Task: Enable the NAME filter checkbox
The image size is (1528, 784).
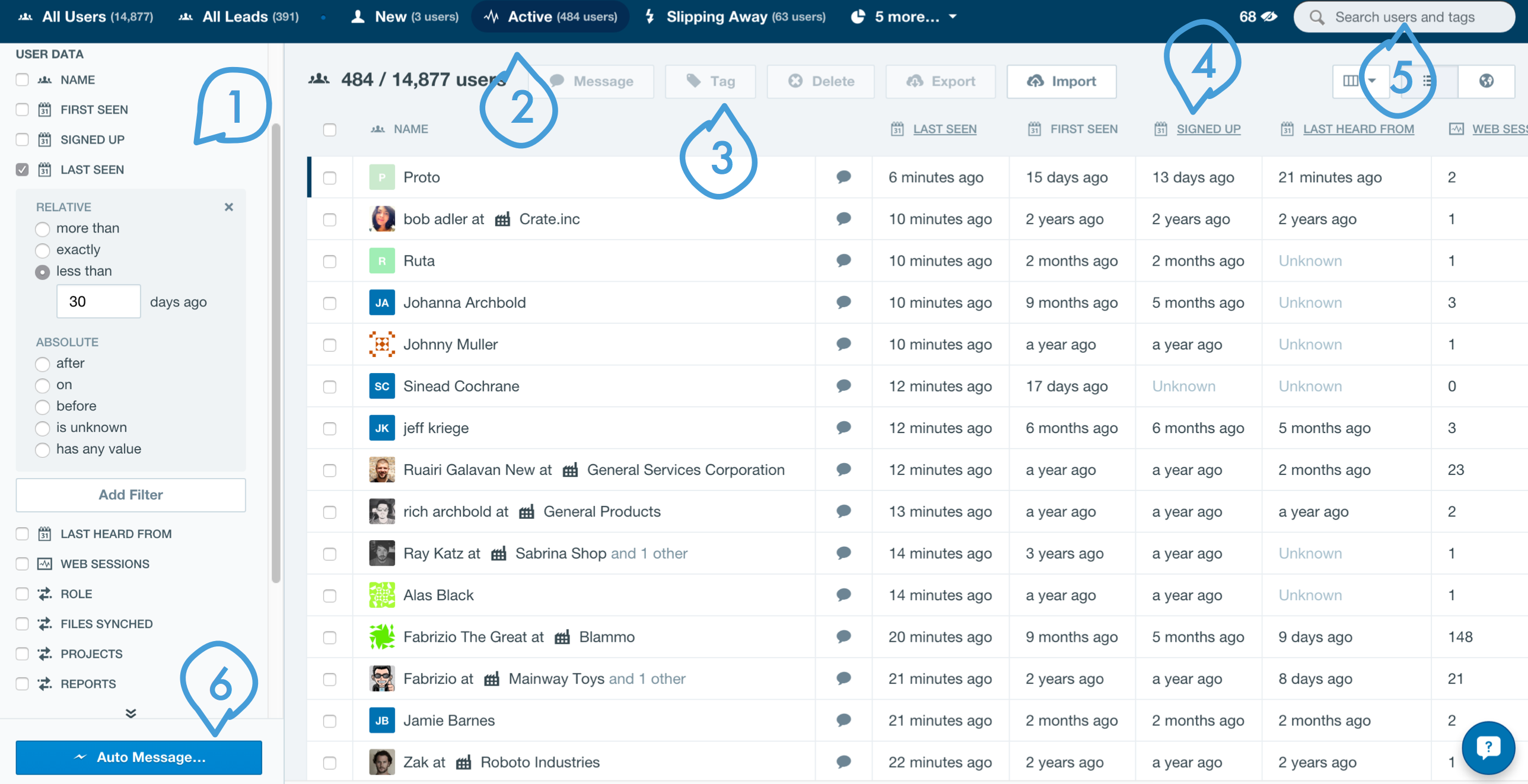Action: (x=23, y=79)
